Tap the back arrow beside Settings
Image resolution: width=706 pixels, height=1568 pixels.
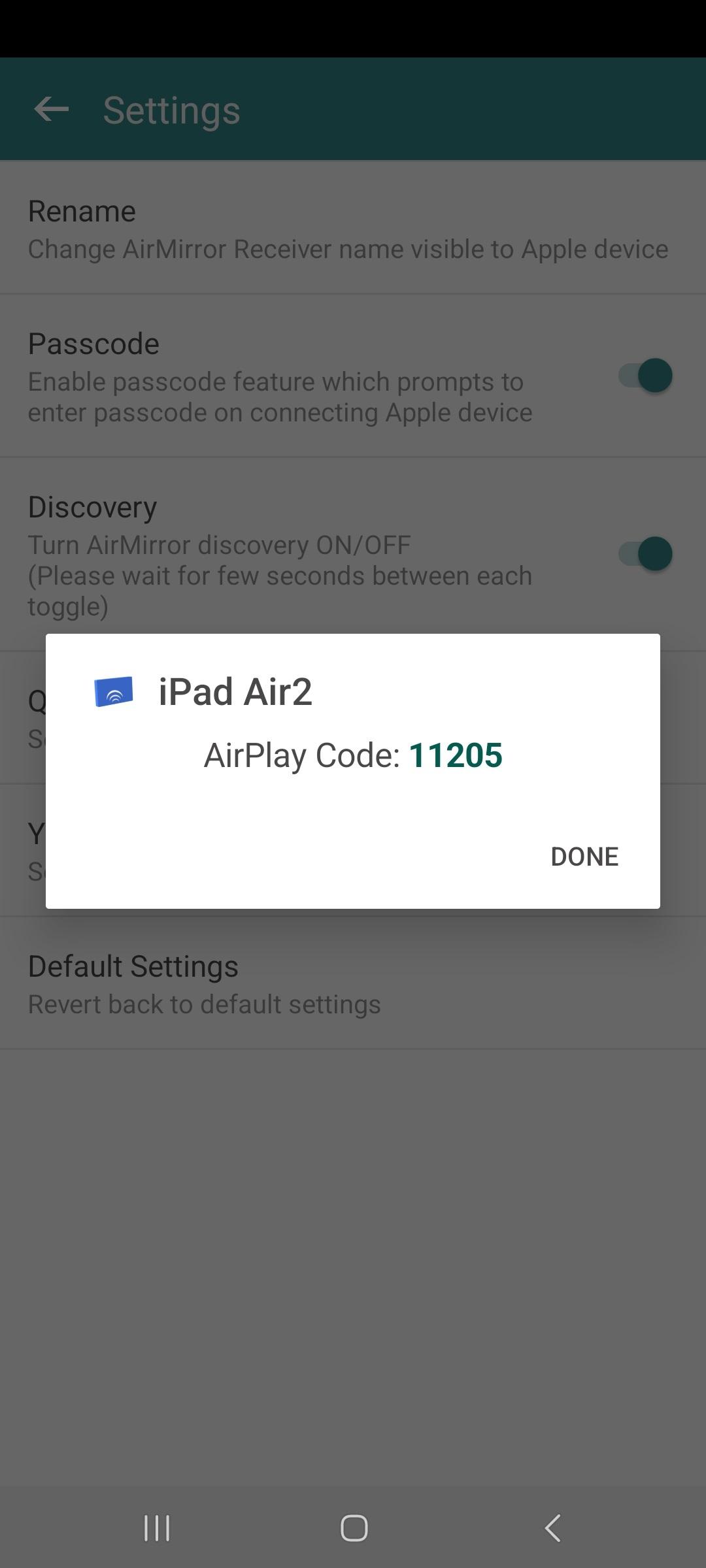tap(51, 109)
